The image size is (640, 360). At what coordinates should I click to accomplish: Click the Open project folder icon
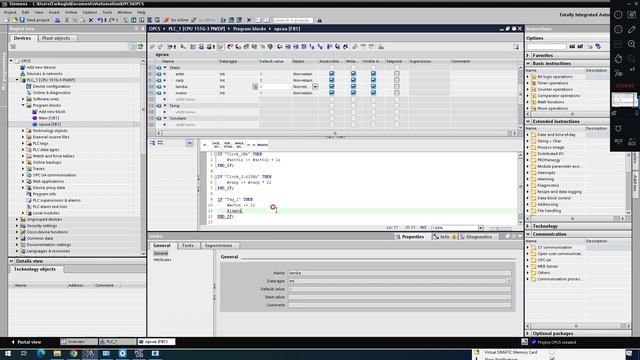15,20
